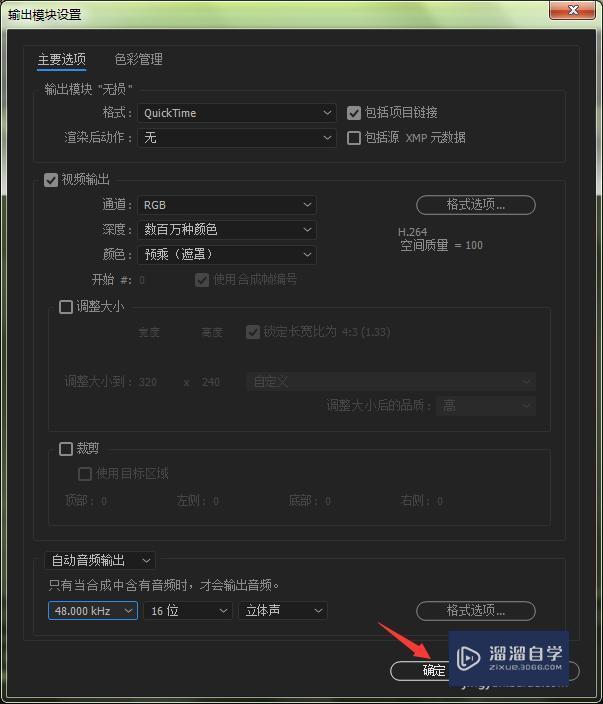The width and height of the screenshot is (603, 704).
Task: Toggle the 视频输出 checkbox
Action: (51, 180)
